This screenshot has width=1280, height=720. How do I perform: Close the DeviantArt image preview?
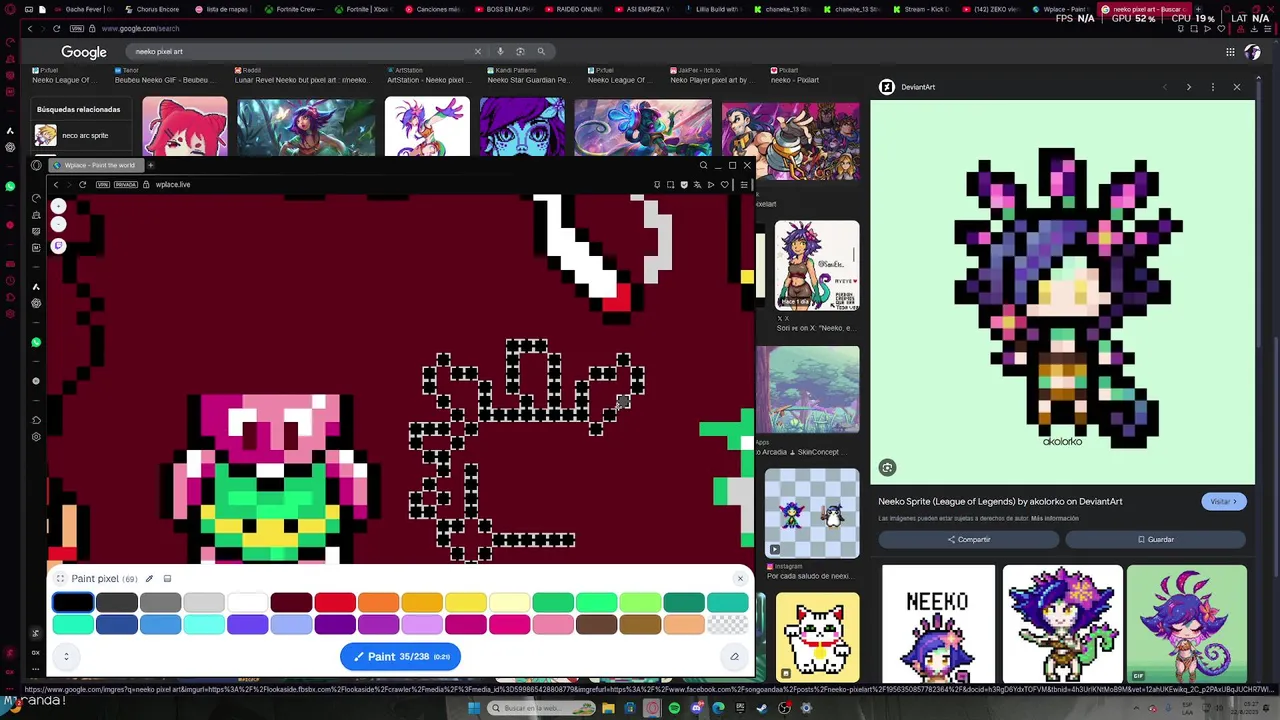[x=1236, y=87]
